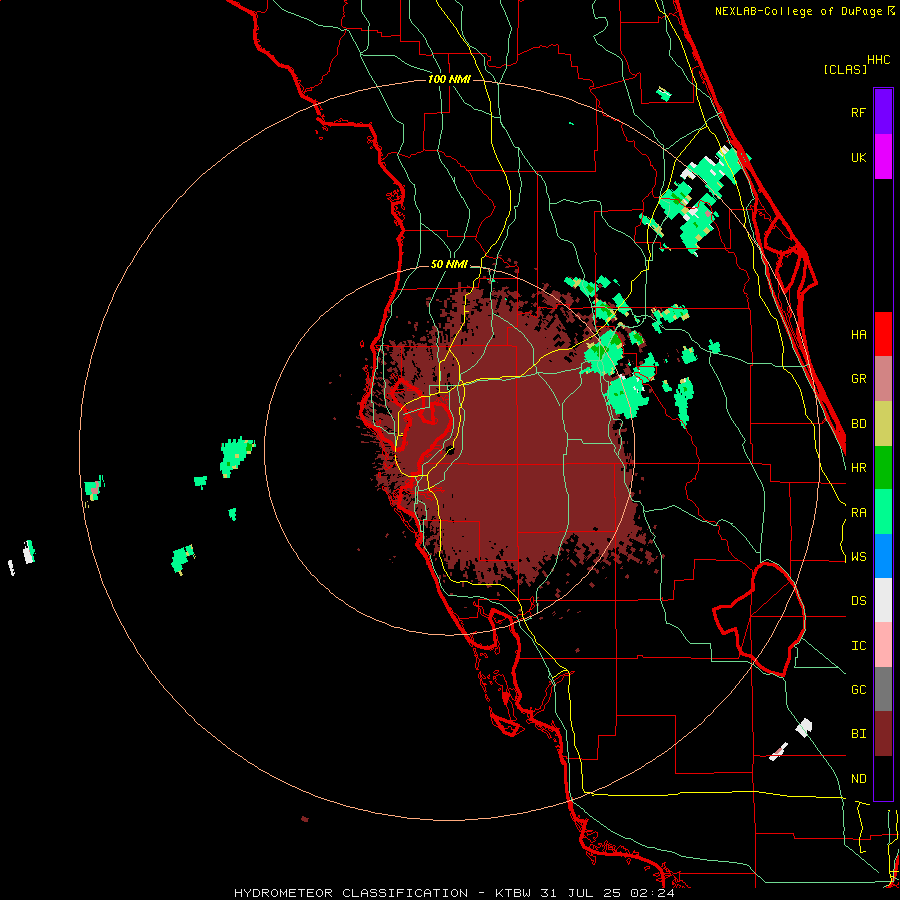This screenshot has height=900, width=900.
Task: Click the RF purple legend swatch
Action: click(x=883, y=112)
